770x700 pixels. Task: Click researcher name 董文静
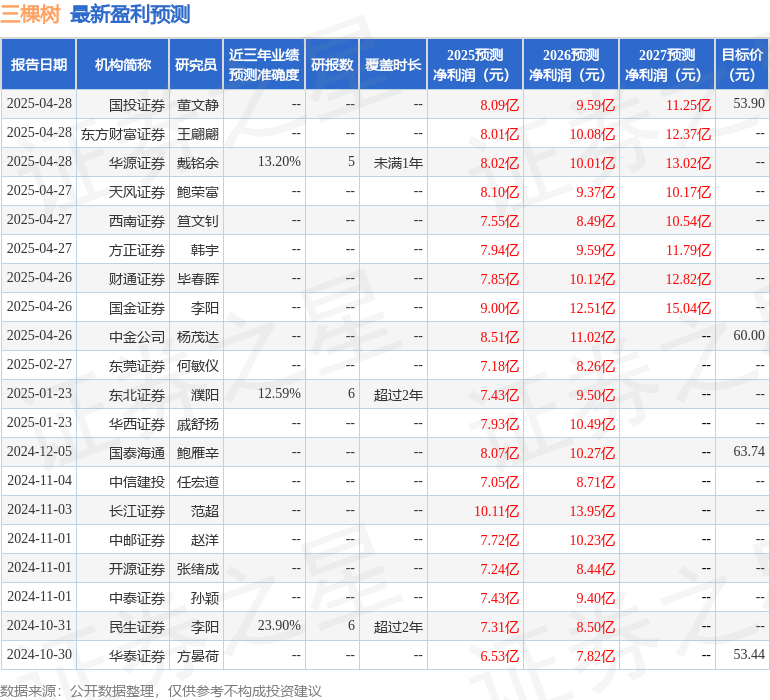(x=197, y=105)
